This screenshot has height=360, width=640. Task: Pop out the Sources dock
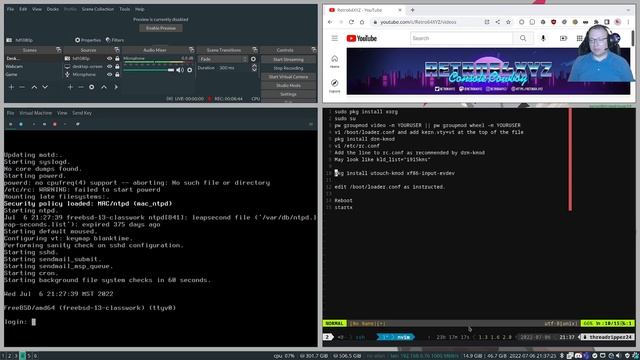point(117,50)
